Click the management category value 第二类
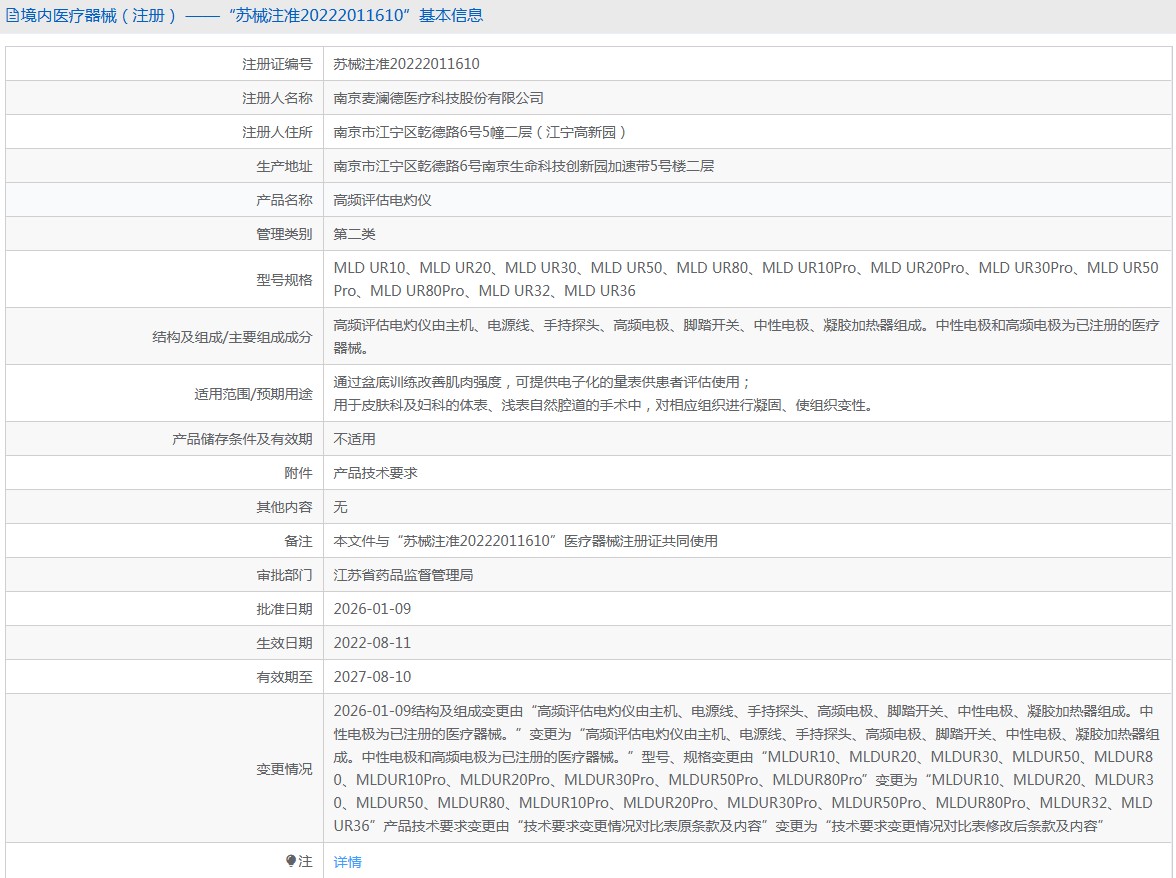Image resolution: width=1176 pixels, height=878 pixels. 354,234
